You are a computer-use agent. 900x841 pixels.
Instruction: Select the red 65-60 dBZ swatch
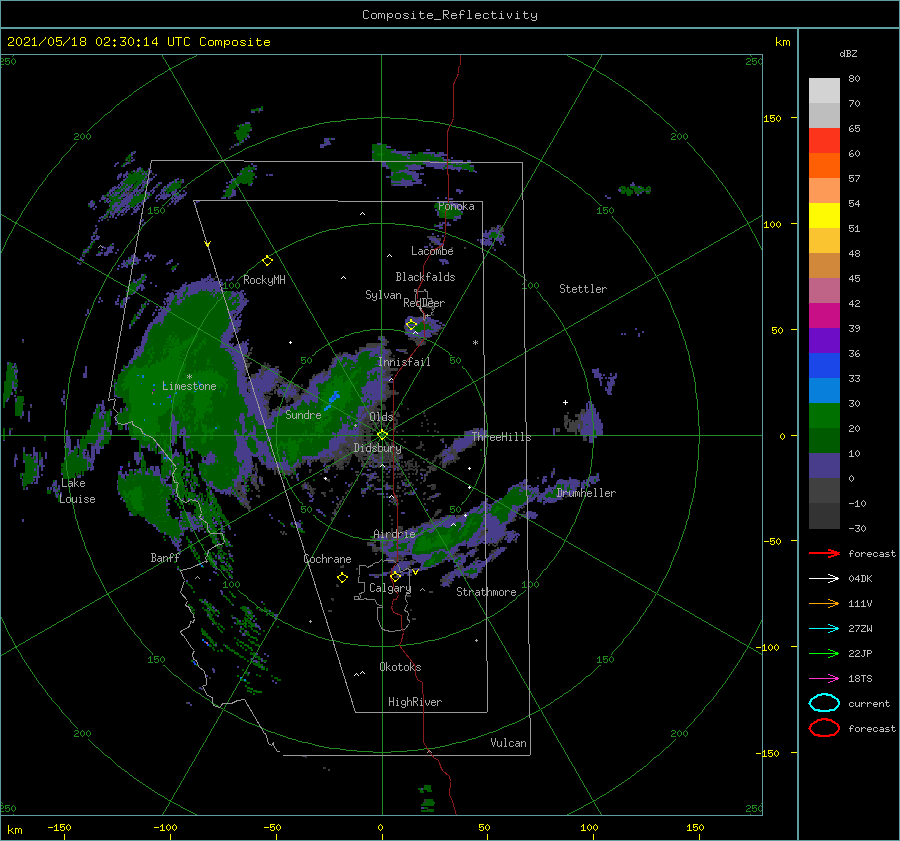coord(824,141)
